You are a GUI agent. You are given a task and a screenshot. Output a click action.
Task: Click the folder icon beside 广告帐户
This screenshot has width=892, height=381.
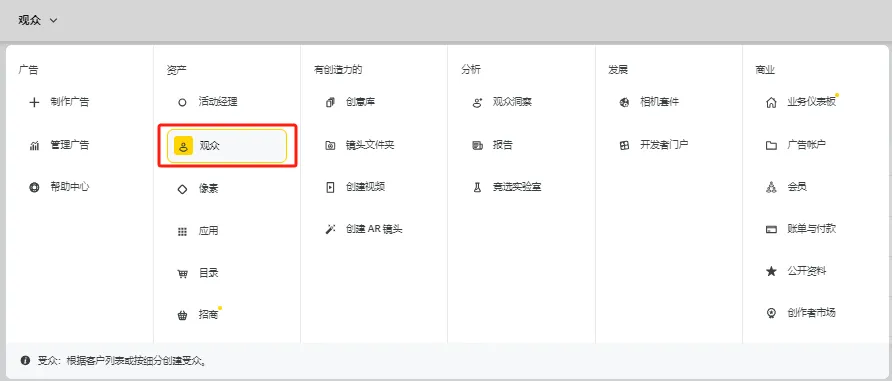point(771,146)
